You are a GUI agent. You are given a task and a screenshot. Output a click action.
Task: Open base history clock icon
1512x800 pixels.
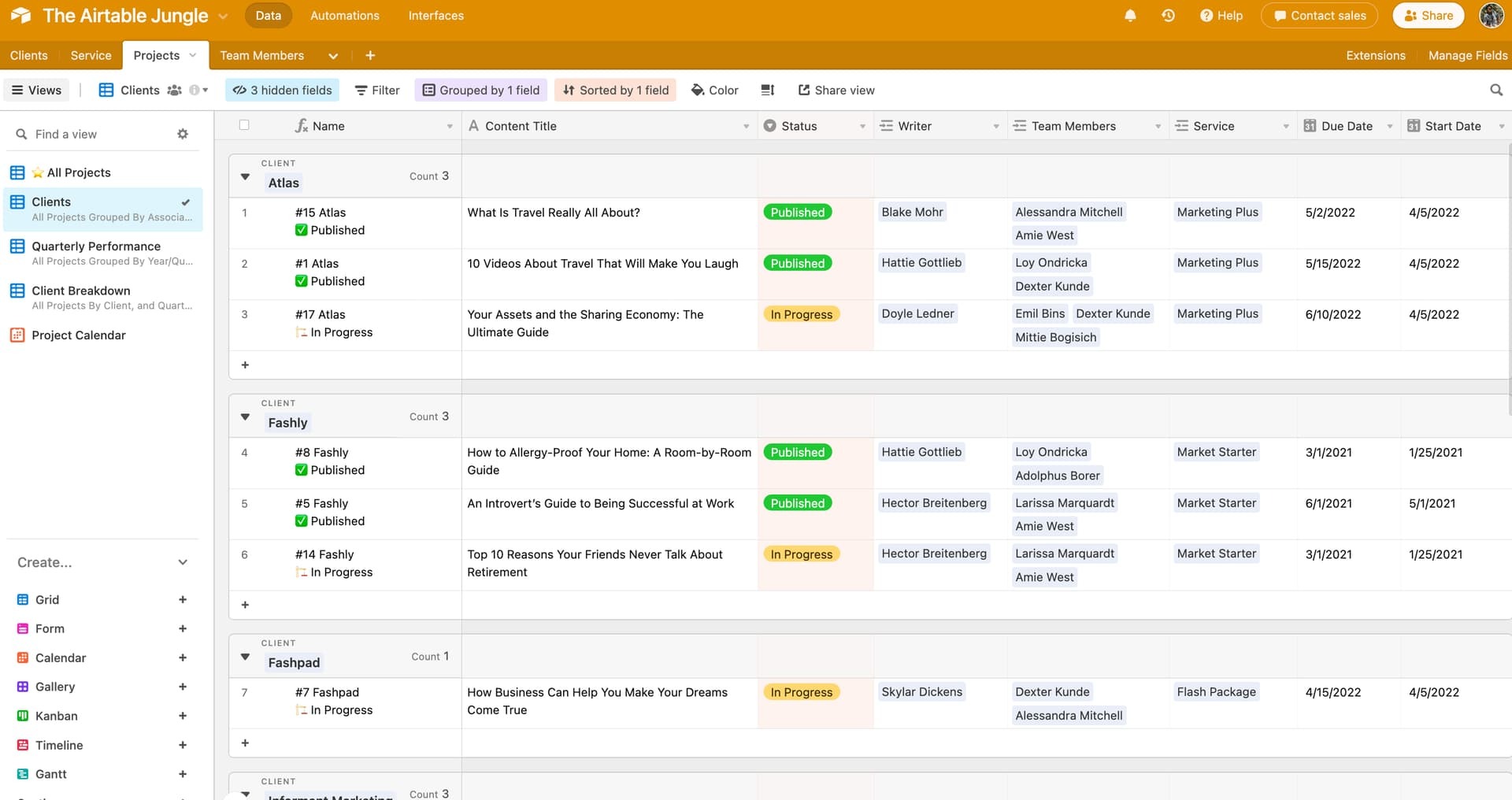point(1168,16)
